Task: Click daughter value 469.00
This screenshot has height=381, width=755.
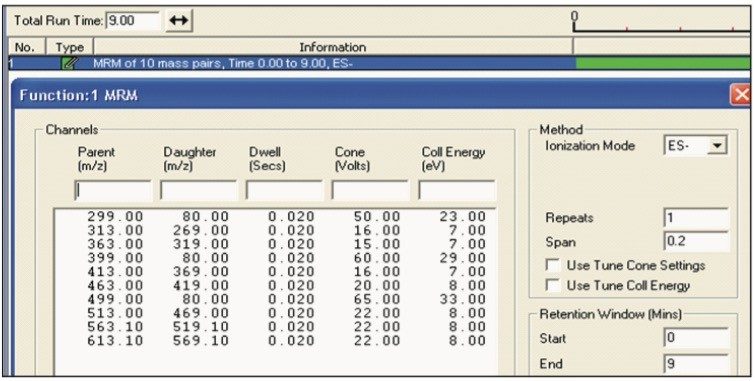Action: [x=201, y=313]
